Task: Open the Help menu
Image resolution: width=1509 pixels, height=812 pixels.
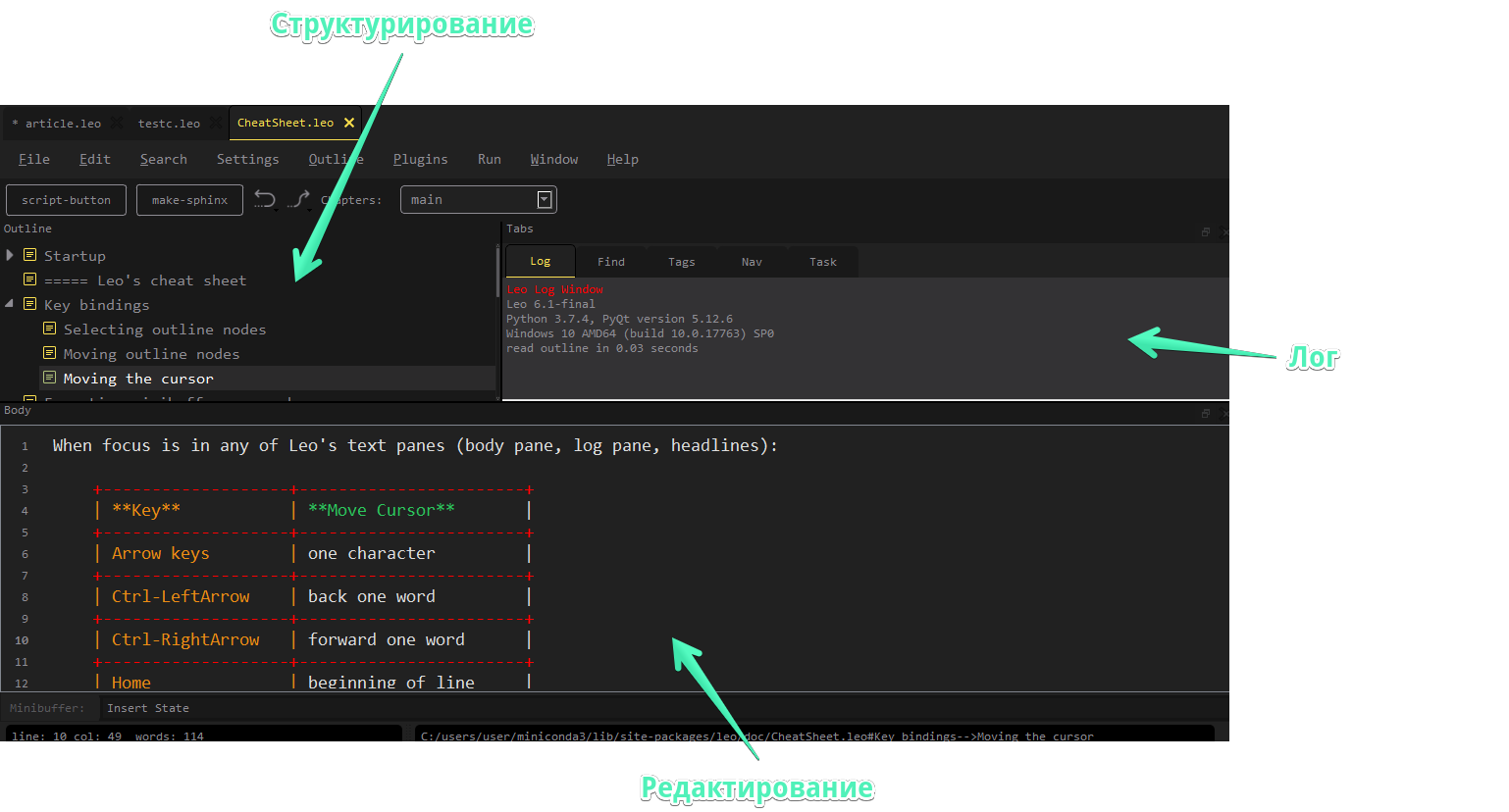Action: [x=623, y=159]
